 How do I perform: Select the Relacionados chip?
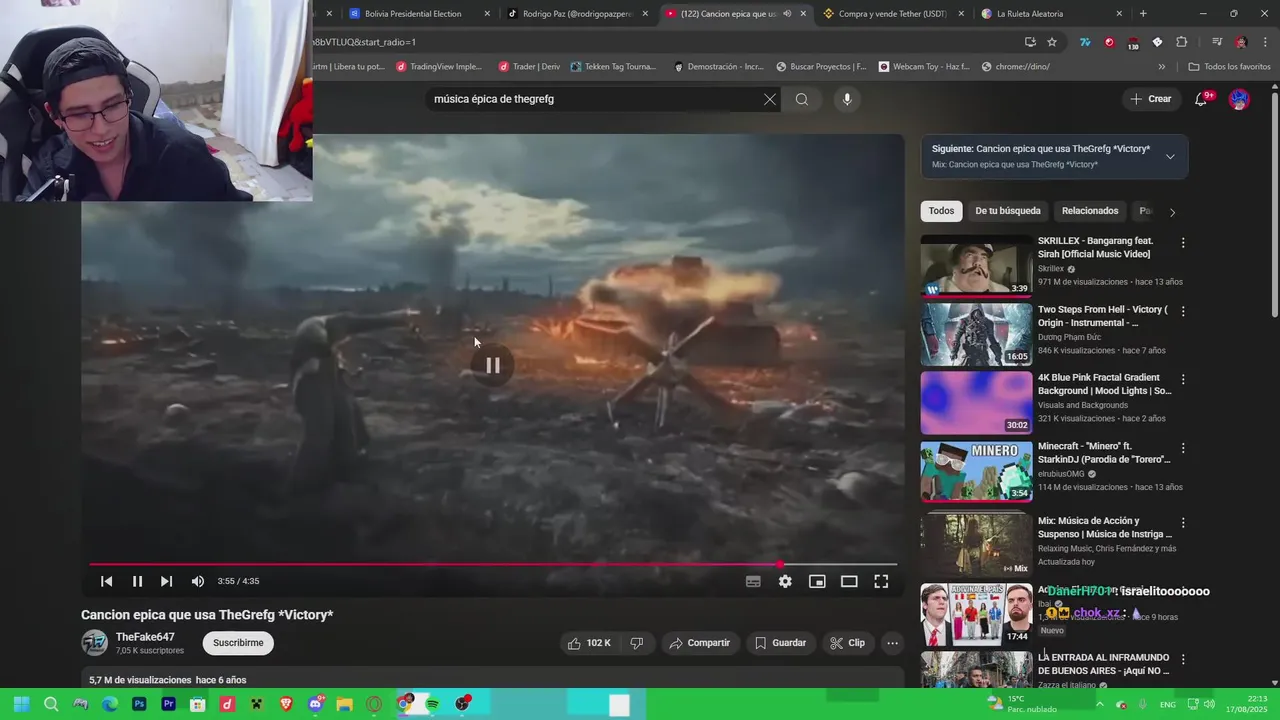click(1090, 211)
